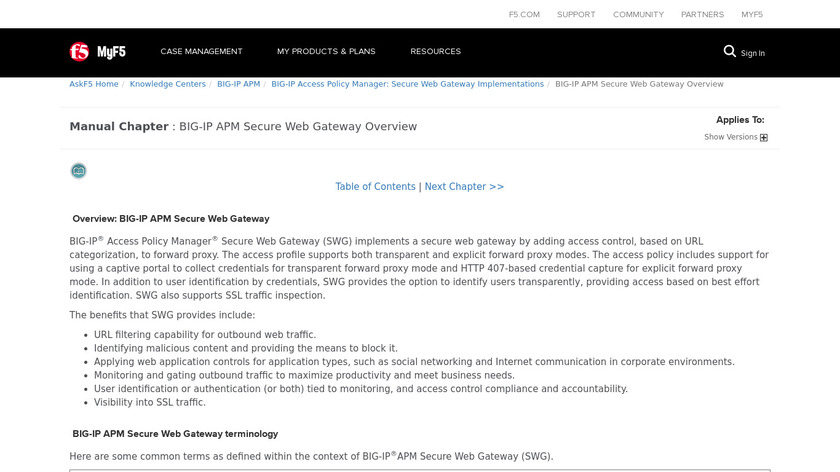Open the Partners top link

tap(702, 15)
